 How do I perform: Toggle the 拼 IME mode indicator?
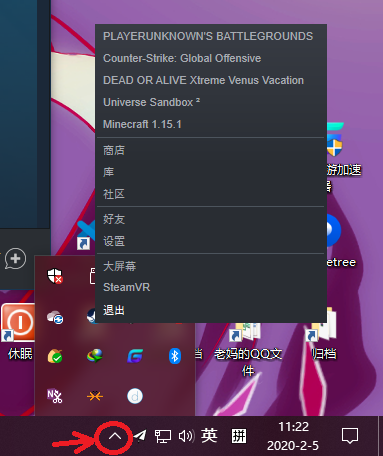click(239, 436)
